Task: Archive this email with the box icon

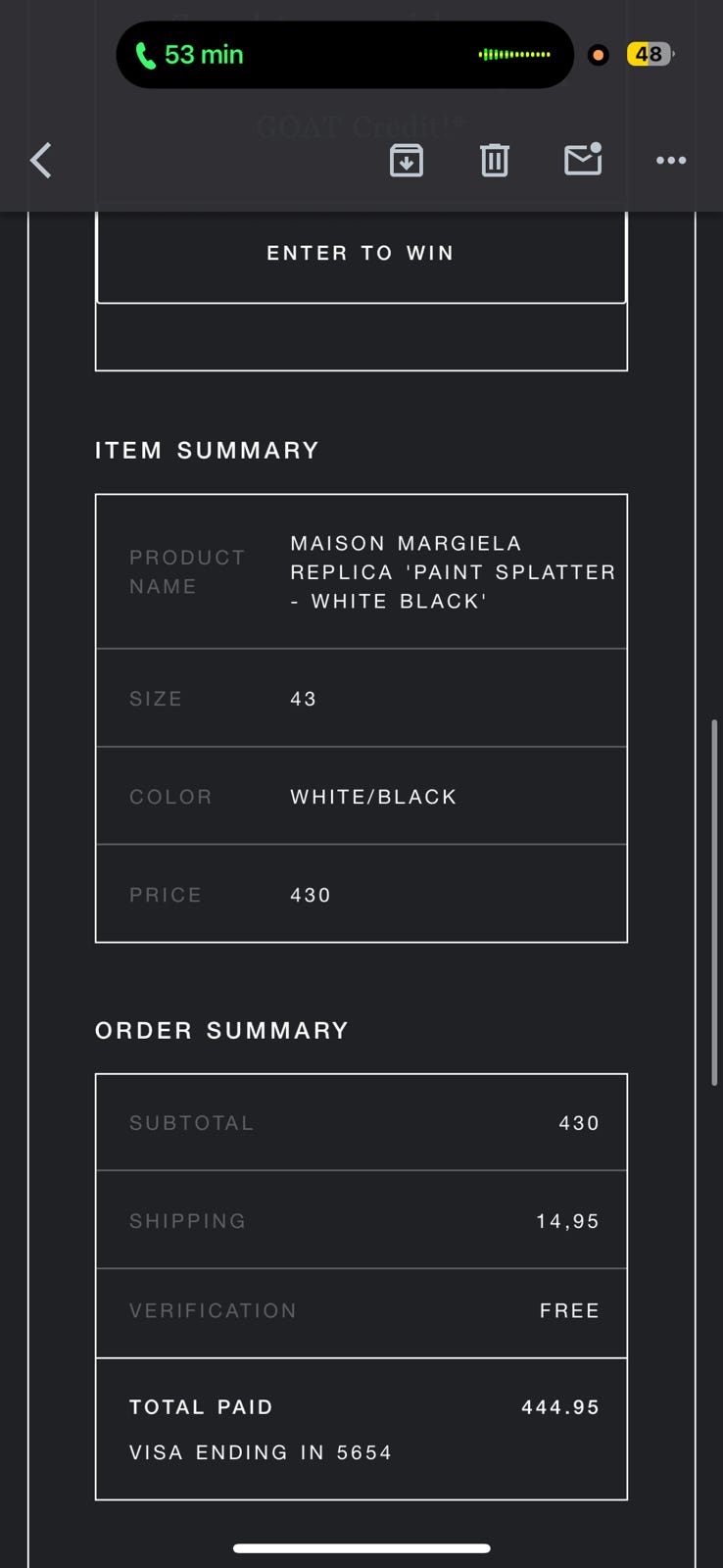Action: point(407,160)
